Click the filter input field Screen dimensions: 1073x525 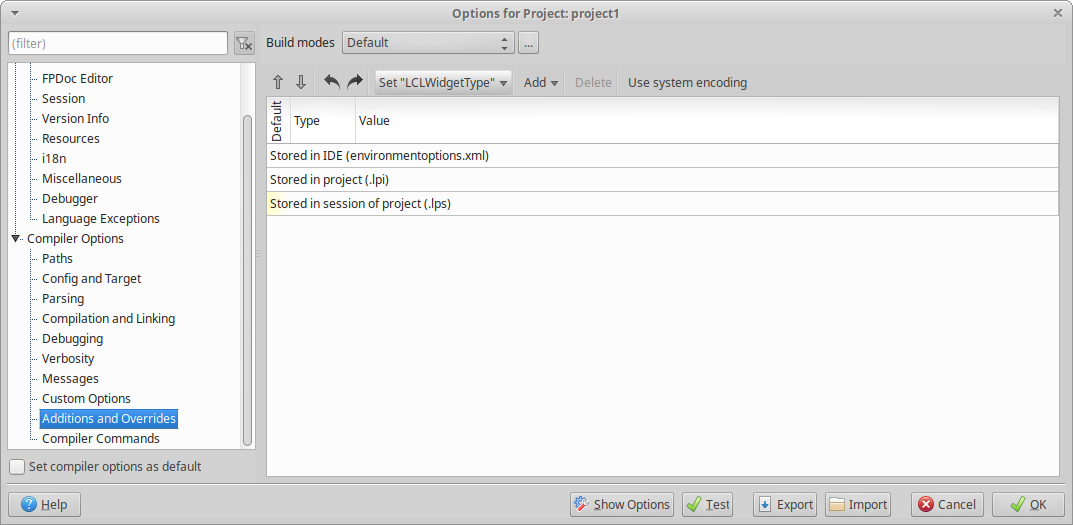118,43
